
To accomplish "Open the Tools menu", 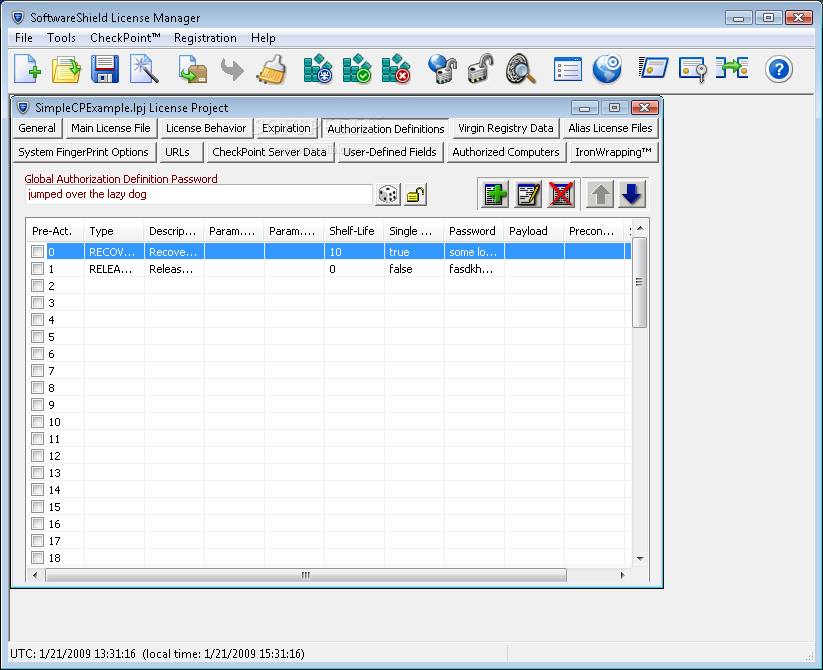I will tap(61, 38).
